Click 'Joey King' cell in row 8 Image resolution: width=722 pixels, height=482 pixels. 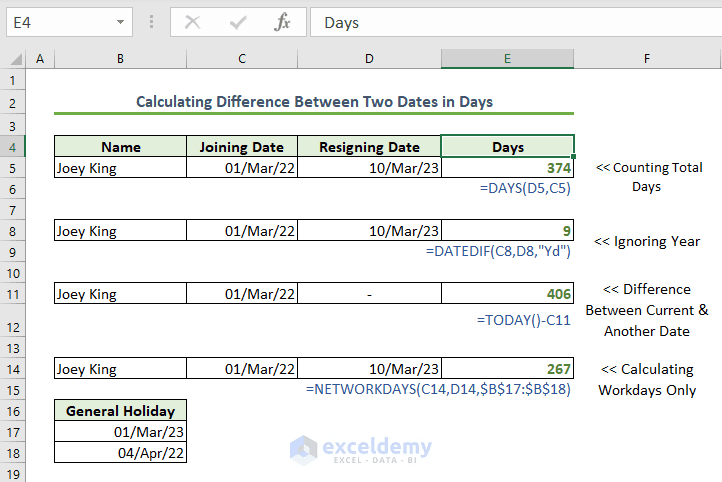tap(121, 231)
